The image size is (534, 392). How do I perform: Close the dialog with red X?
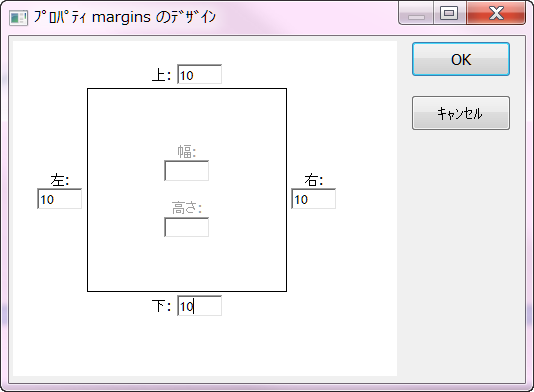coord(496,14)
